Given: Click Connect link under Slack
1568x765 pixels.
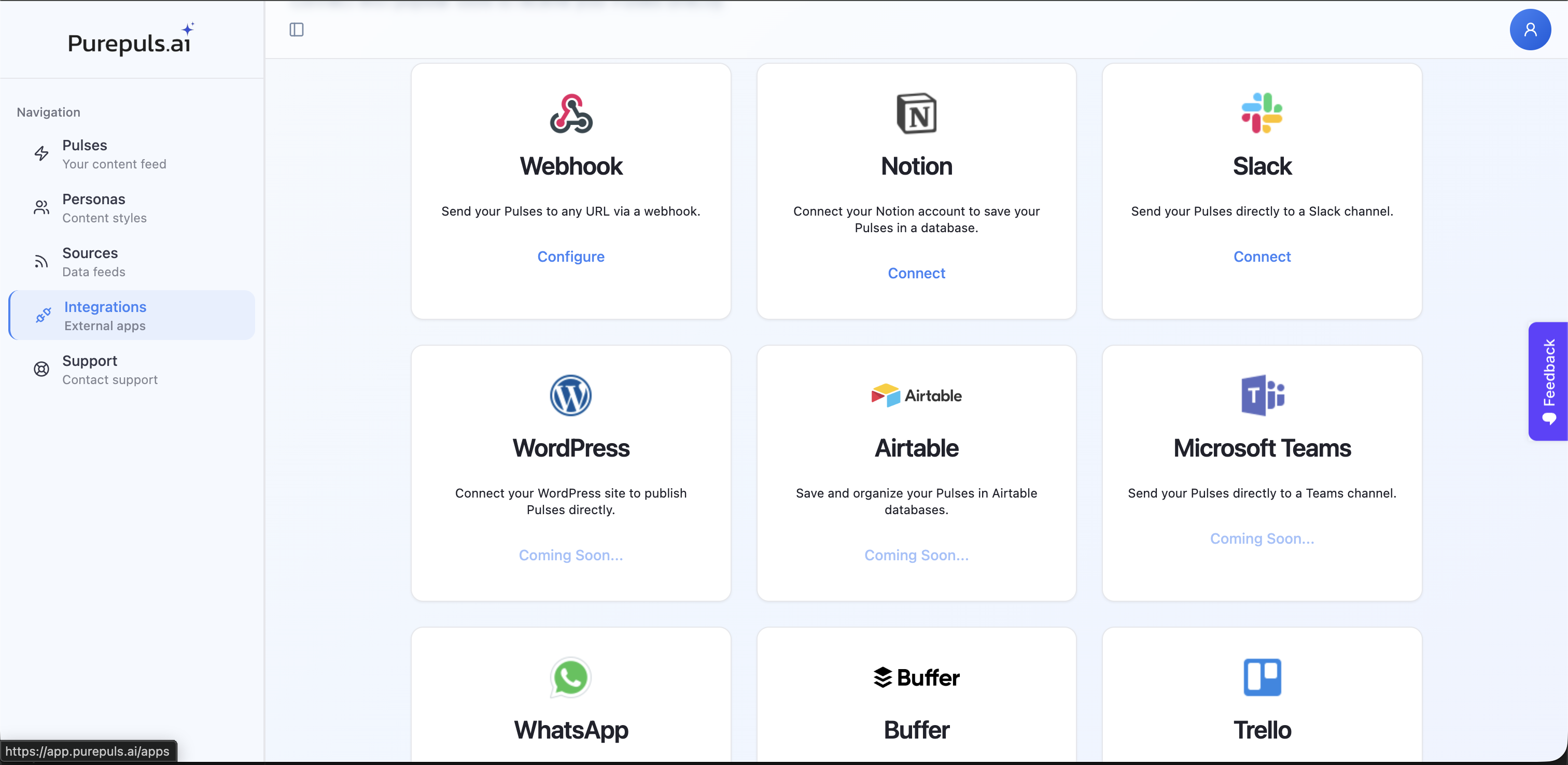Looking at the screenshot, I should coord(1261,256).
